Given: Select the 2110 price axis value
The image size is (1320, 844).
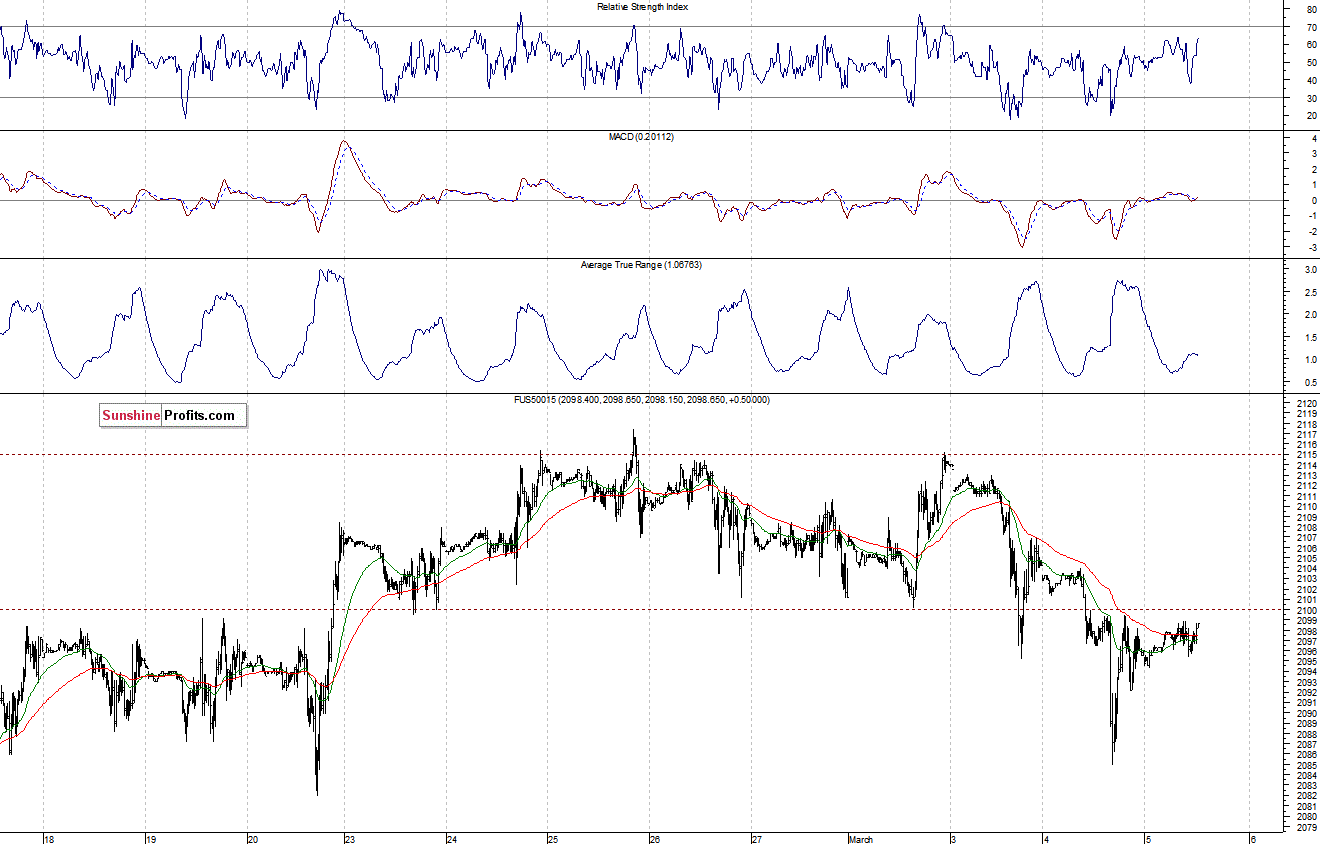Looking at the screenshot, I should (x=1305, y=507).
